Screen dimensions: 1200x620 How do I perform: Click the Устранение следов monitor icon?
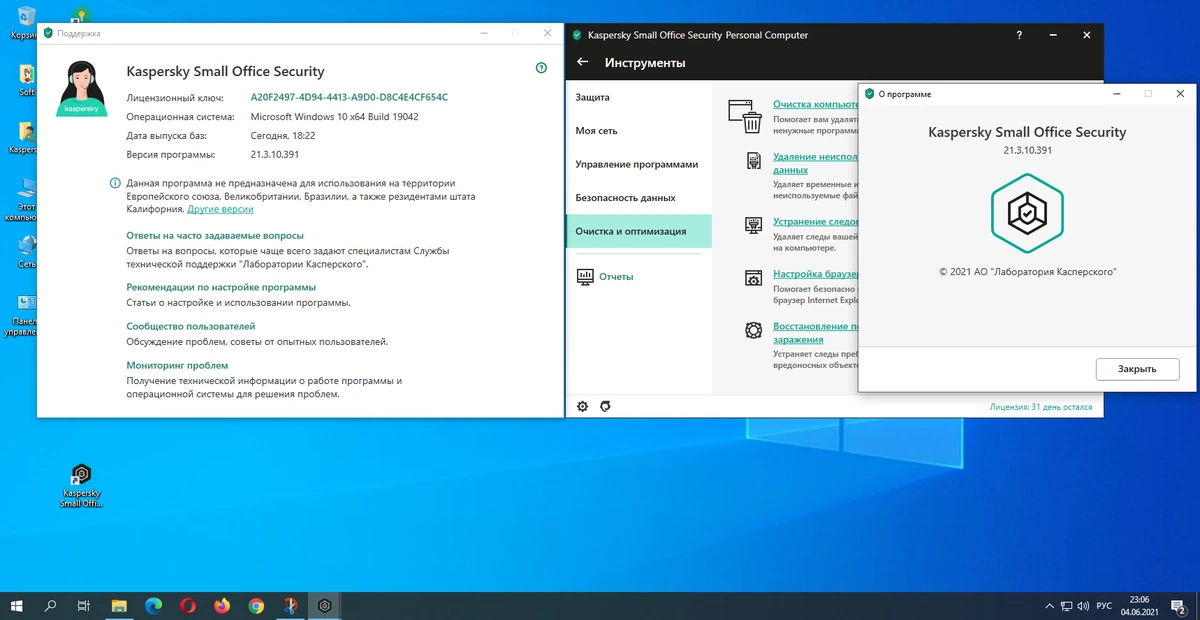[x=754, y=226]
